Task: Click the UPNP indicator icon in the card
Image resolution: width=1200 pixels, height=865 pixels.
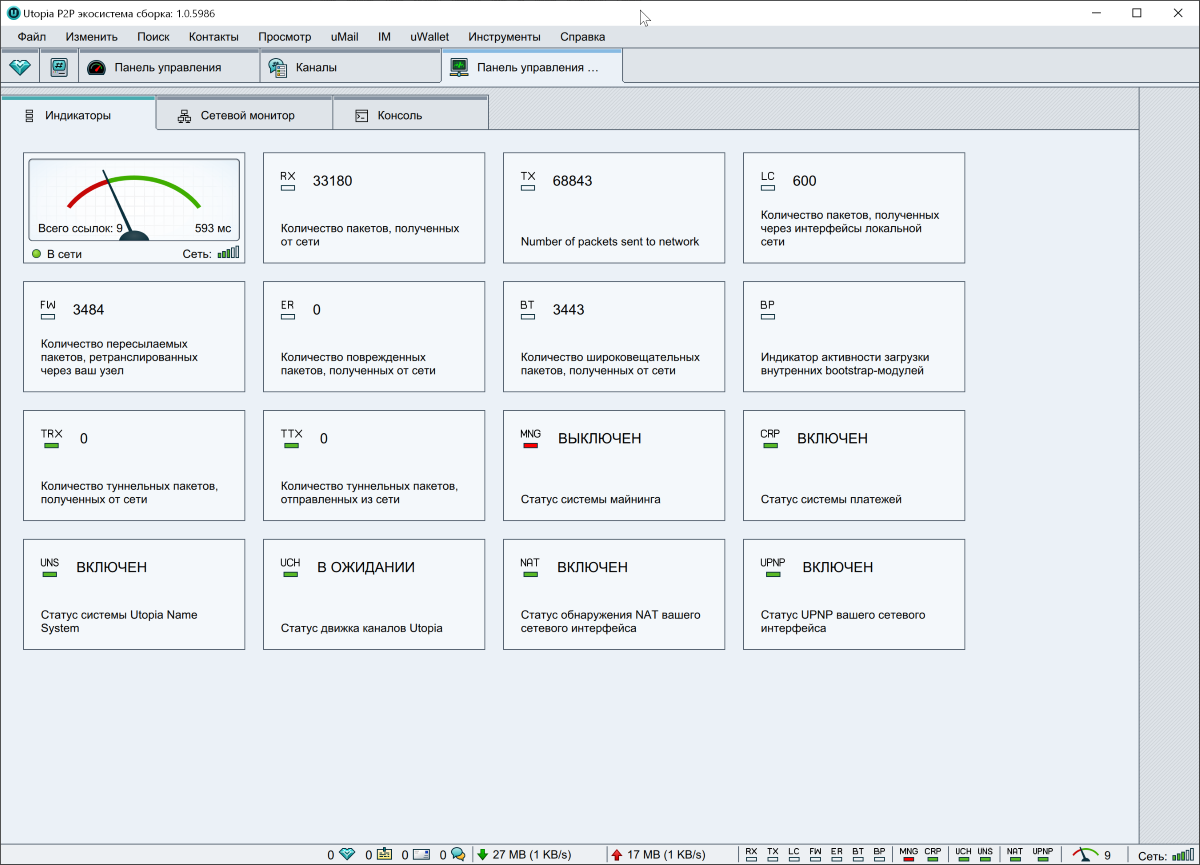Action: pyautogui.click(x=773, y=568)
